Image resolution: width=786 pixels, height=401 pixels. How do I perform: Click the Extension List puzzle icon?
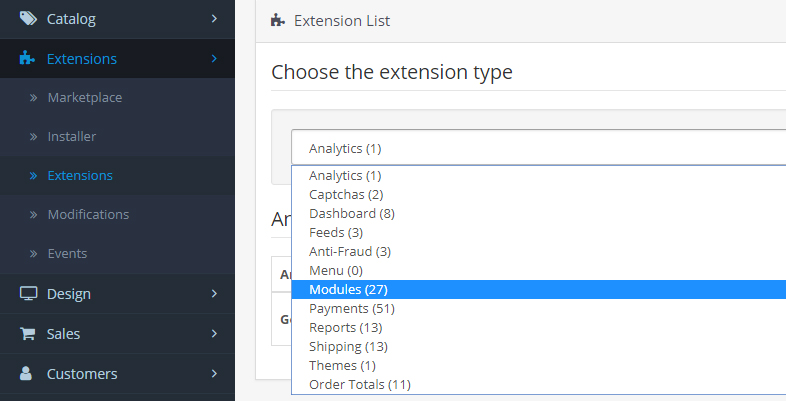point(278,20)
